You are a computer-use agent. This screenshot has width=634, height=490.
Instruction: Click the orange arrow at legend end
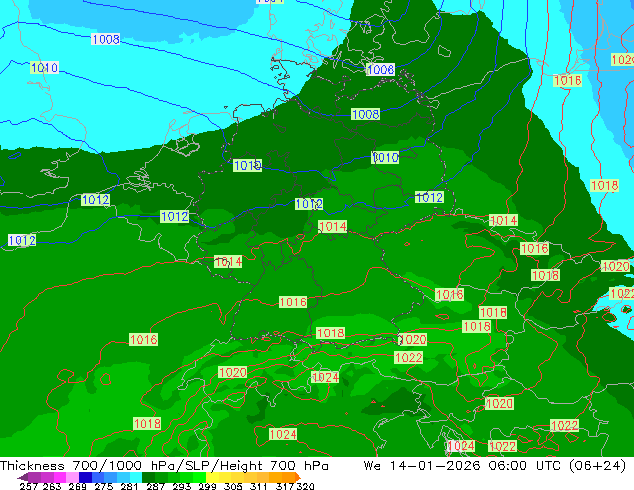[298, 477]
